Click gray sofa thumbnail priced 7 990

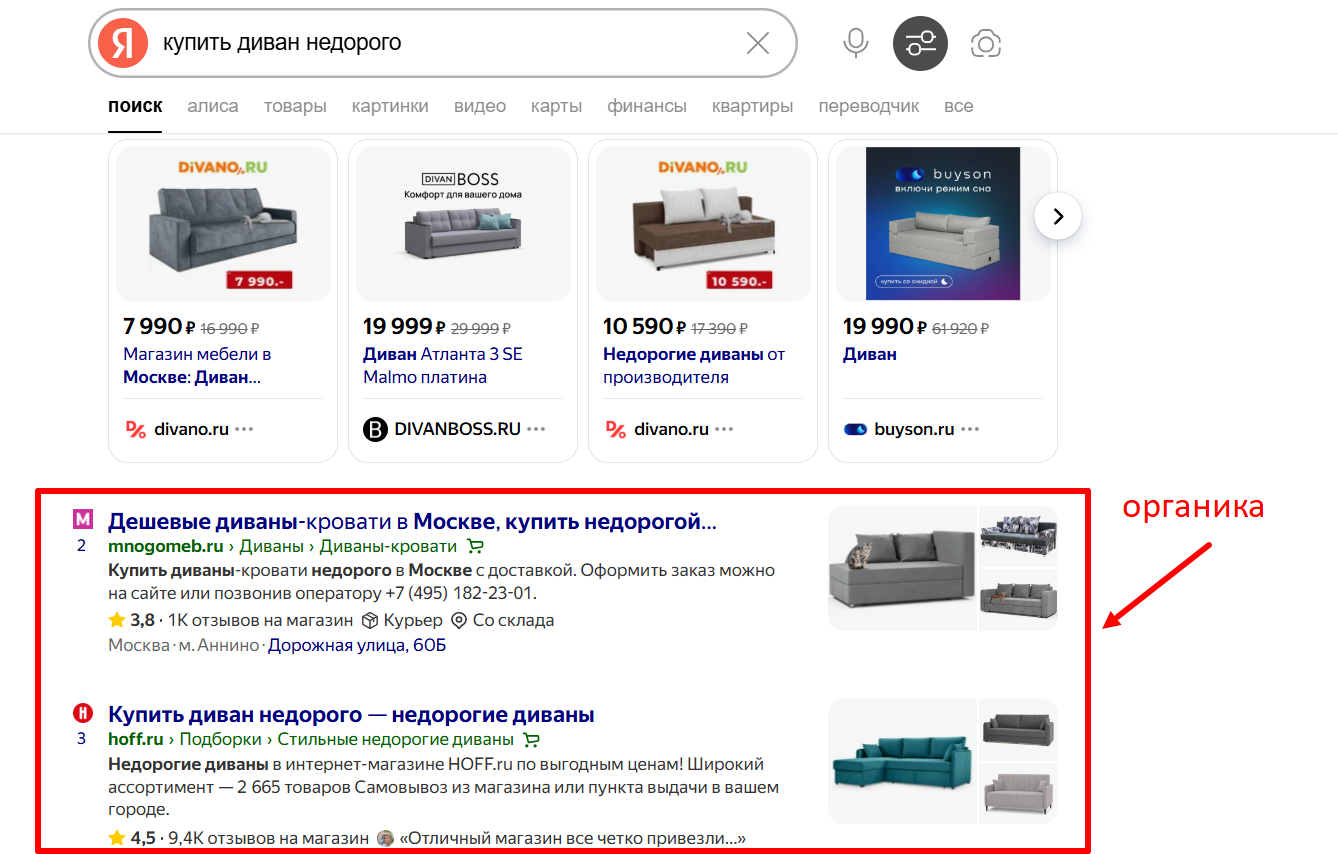click(223, 224)
